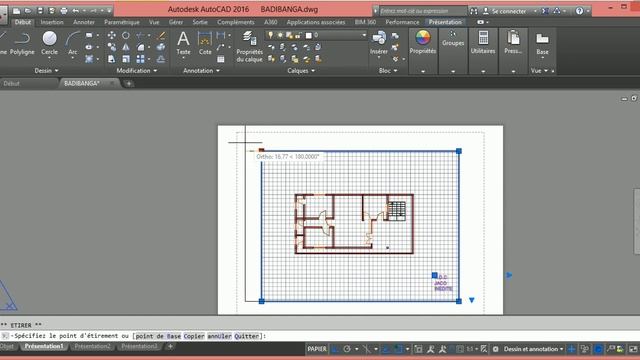Expand the Annotation panel
640x360 pixels.
point(201,71)
